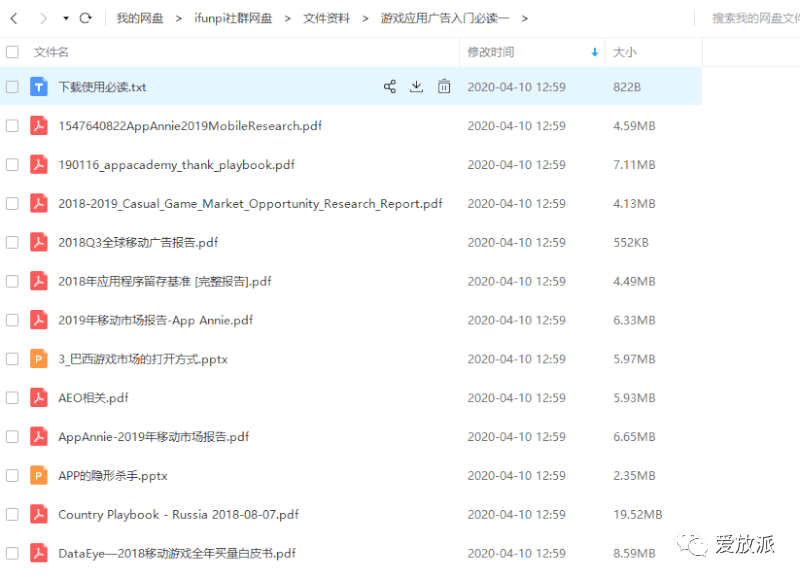800x579 pixels.
Task: Sort files by 大小 column header
Action: 624,52
